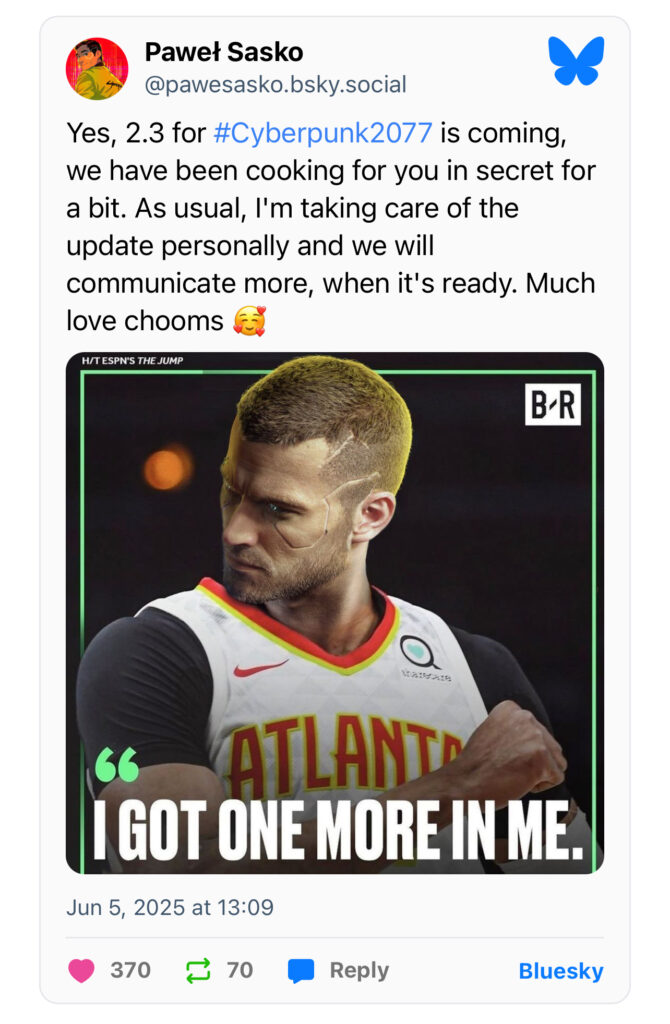This screenshot has width=670, height=1024.
Task: Click the green quotation mark graphic
Action: coord(117,765)
